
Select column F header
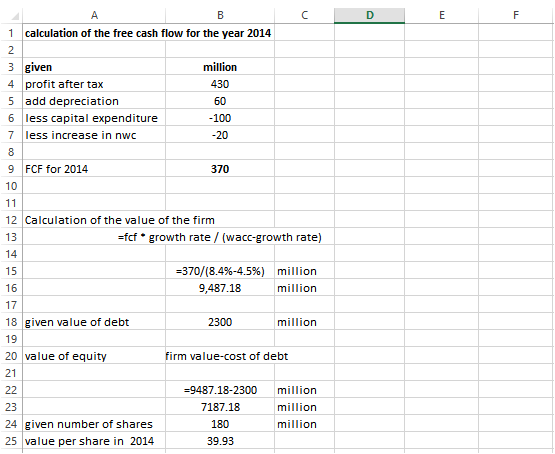pyautogui.click(x=516, y=15)
